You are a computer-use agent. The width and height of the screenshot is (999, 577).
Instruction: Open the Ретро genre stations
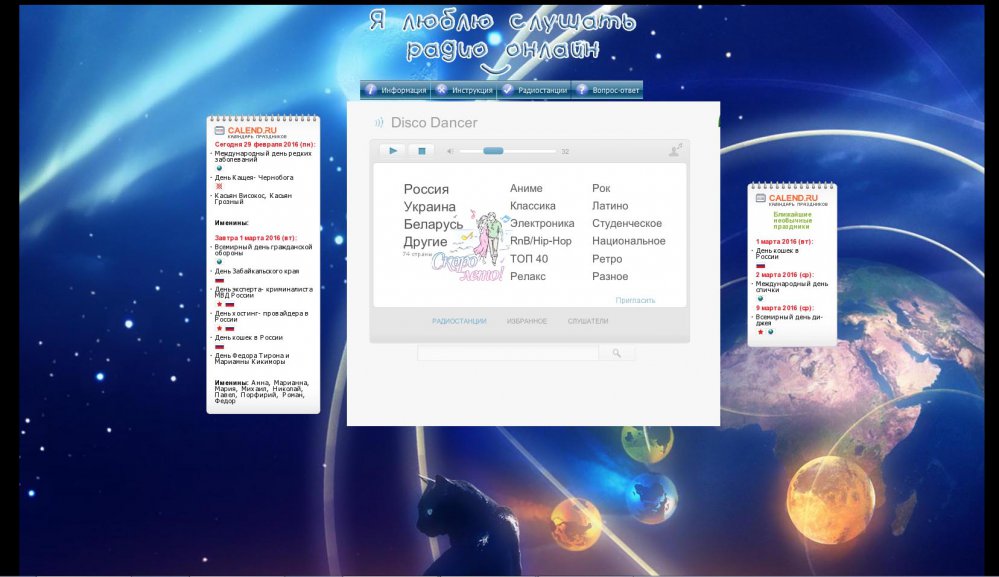pyautogui.click(x=607, y=259)
